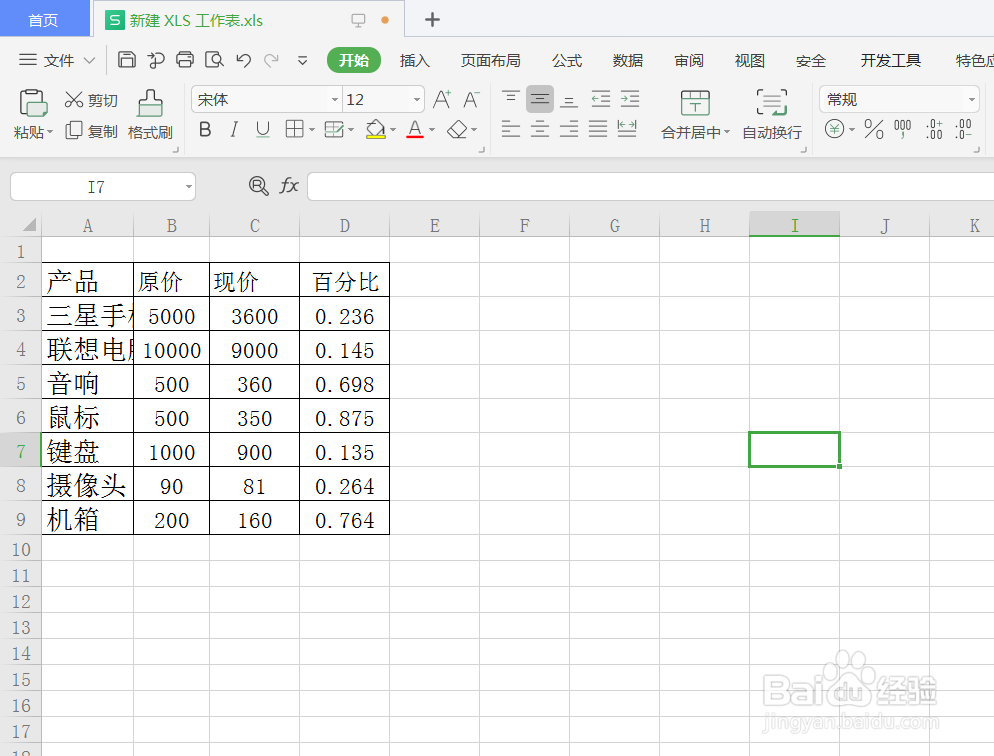994x756 pixels.
Task: Apply the thousands separator icon
Action: point(902,129)
